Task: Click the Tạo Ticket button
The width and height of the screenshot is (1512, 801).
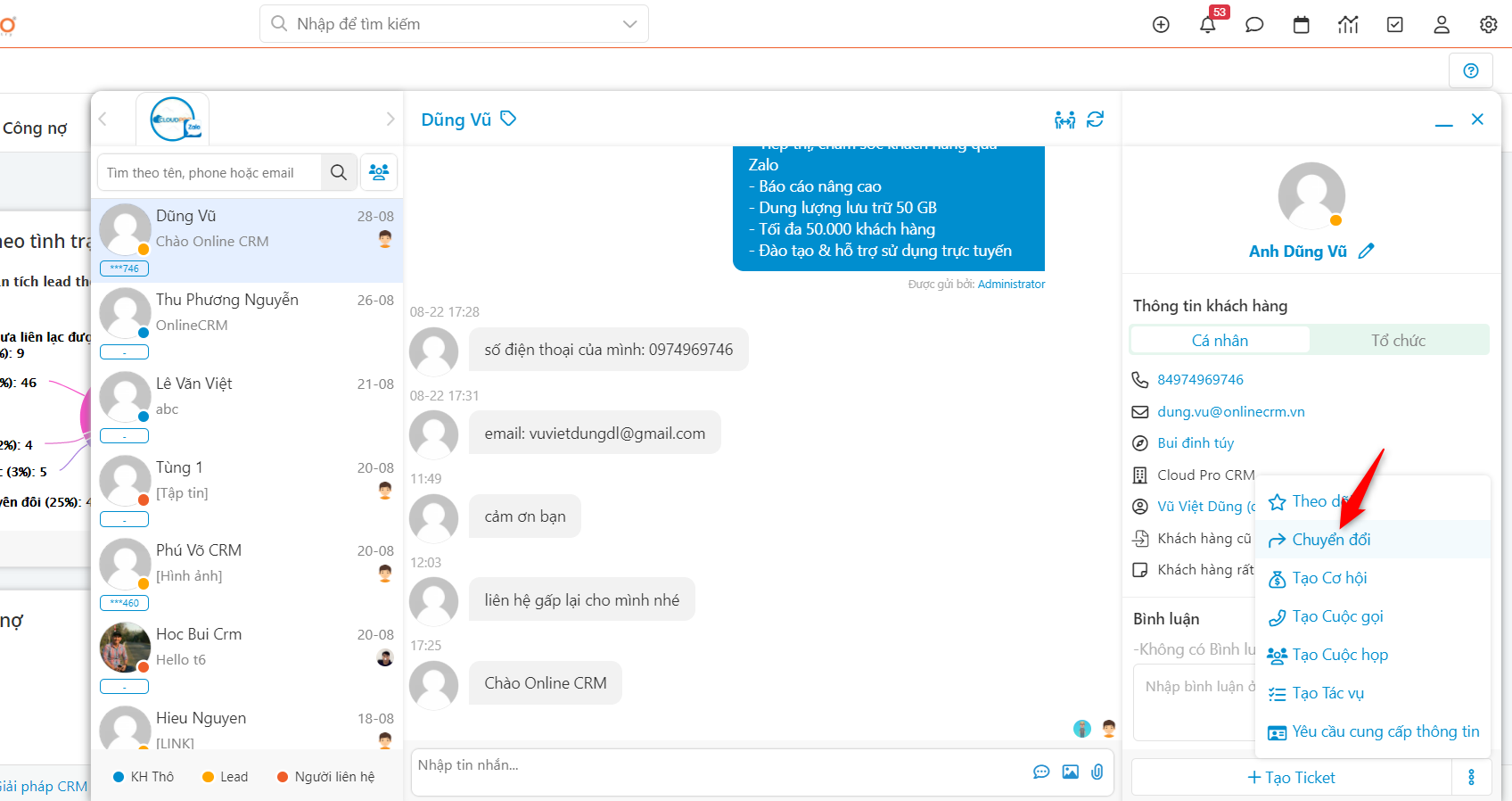Action: click(1291, 777)
